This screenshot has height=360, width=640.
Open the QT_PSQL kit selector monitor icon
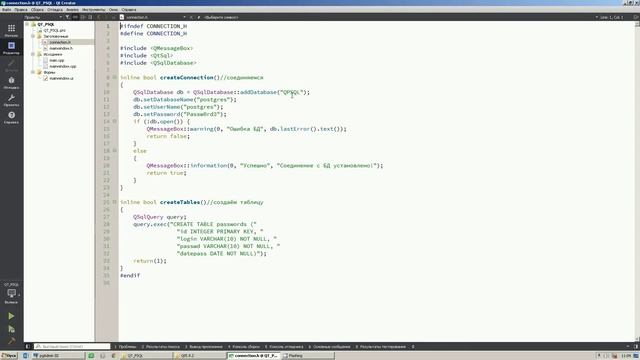point(11,293)
